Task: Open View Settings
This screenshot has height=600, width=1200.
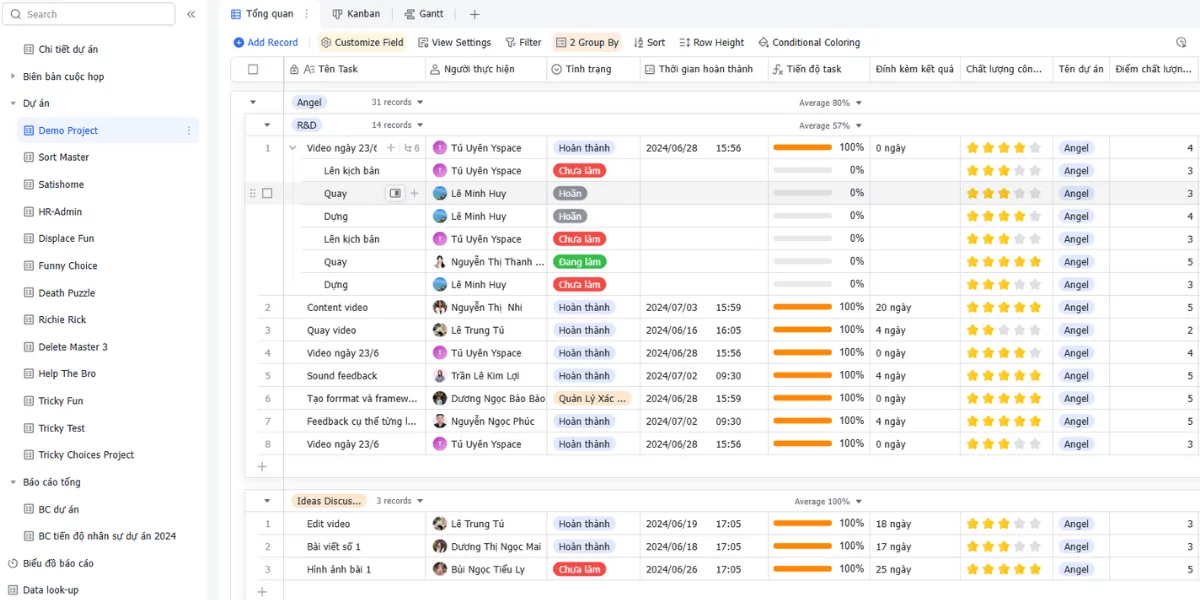Action: 454,43
